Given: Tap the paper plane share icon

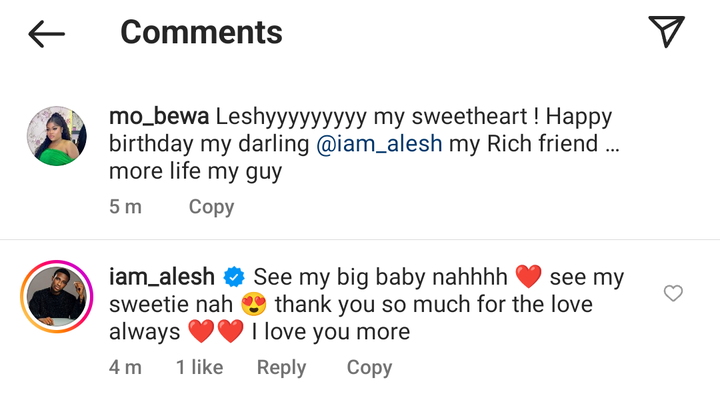Looking at the screenshot, I should click(665, 32).
